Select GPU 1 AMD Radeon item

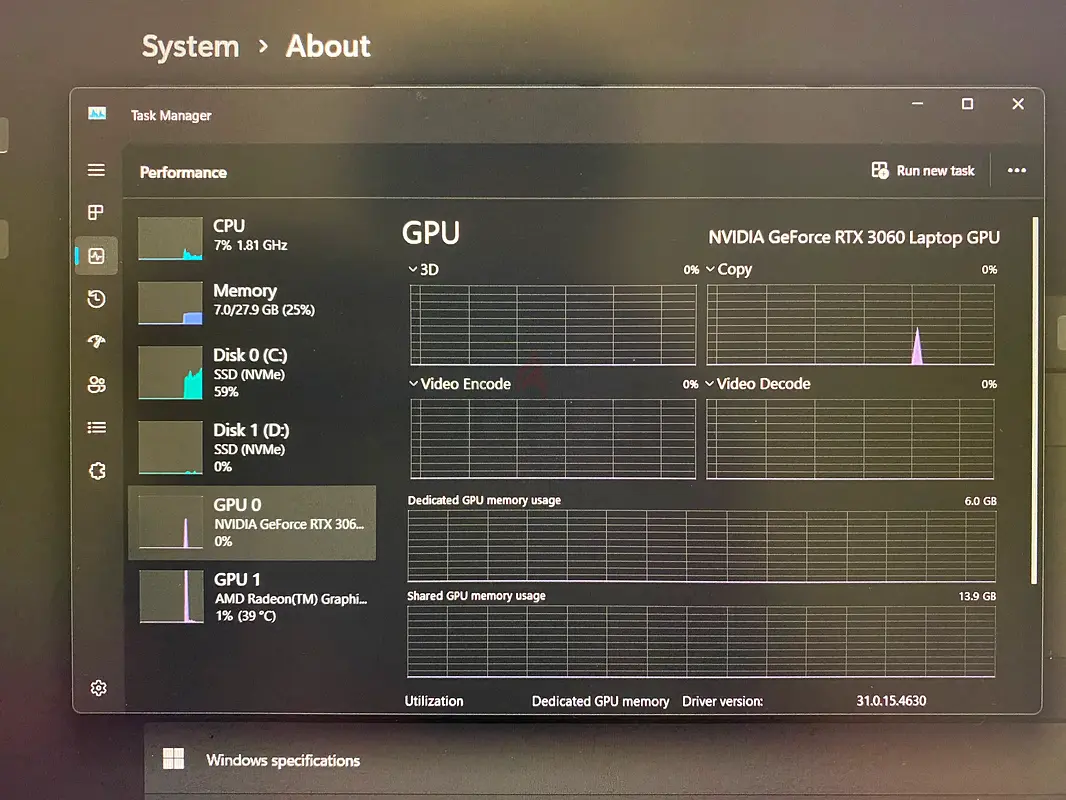(252, 597)
